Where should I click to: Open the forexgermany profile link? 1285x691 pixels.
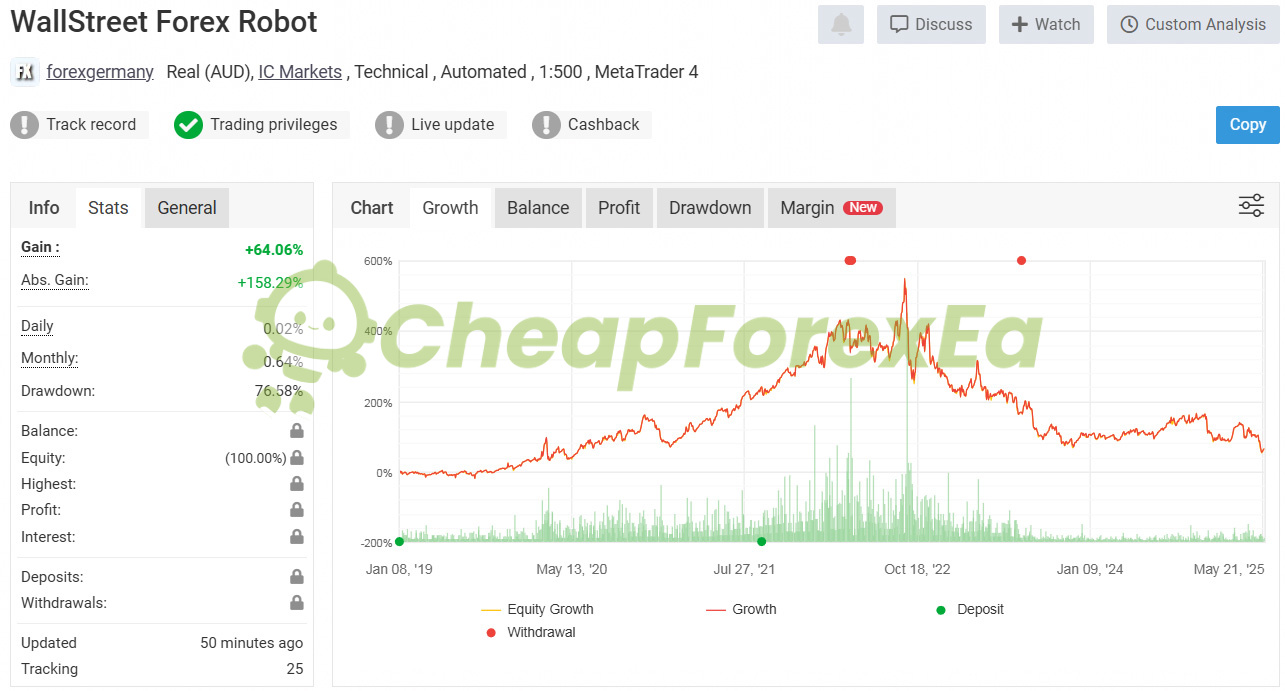[x=100, y=72]
